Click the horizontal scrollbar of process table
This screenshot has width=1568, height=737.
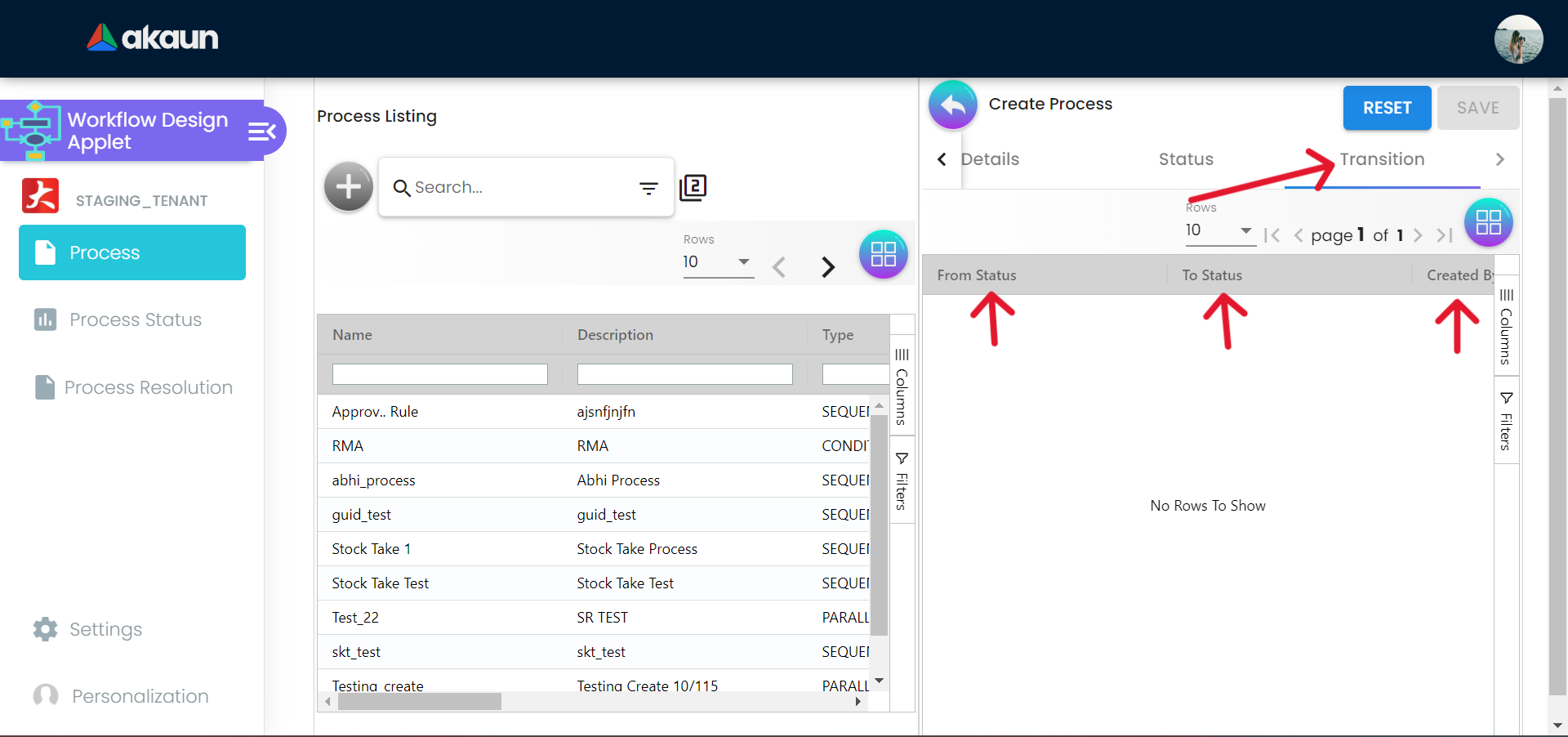[420, 702]
